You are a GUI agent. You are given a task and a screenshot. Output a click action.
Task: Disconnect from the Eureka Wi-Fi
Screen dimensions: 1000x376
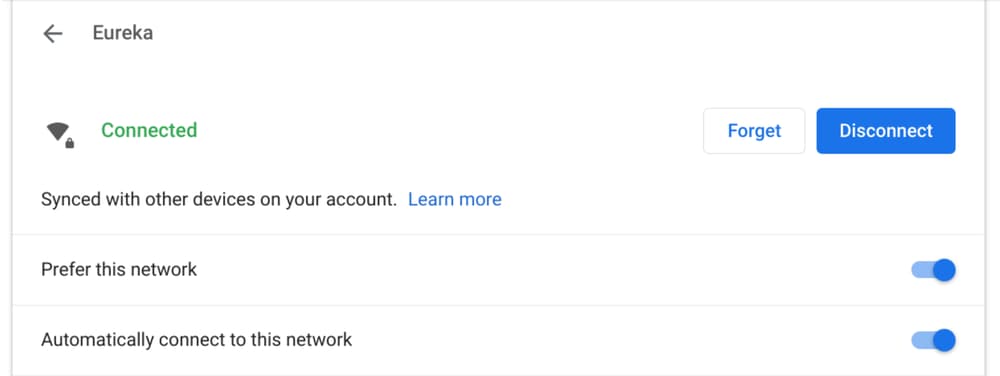886,131
